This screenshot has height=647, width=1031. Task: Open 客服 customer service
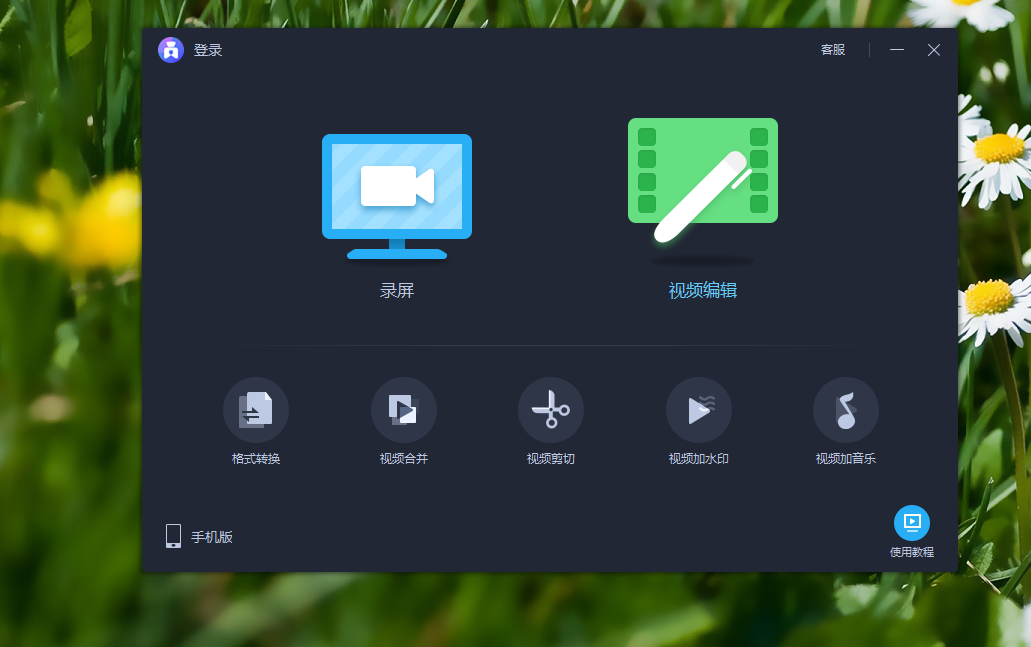point(833,50)
